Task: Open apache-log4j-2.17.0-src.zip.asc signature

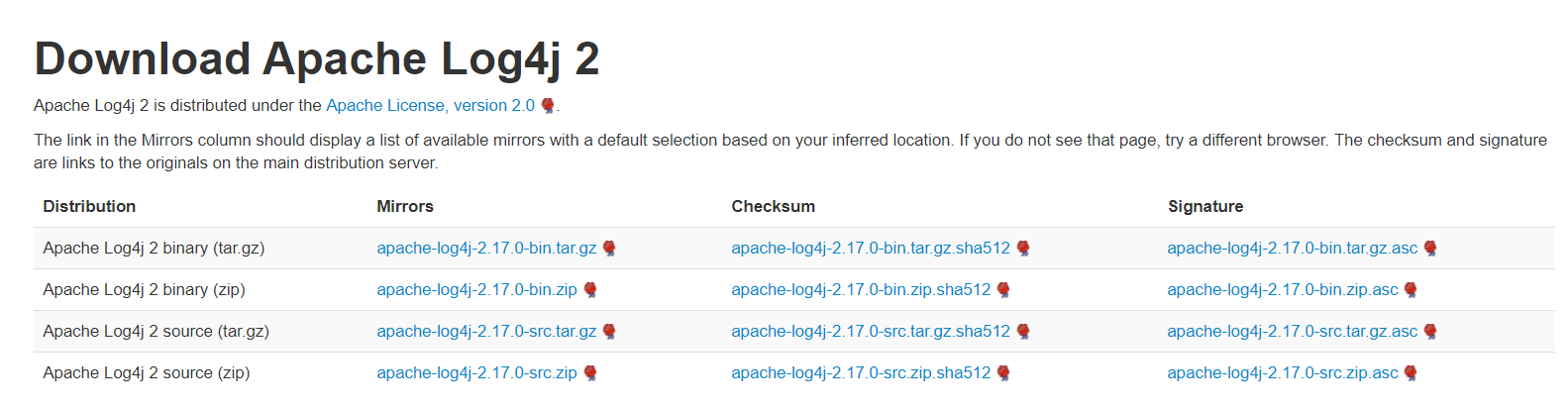Action: pos(1282,372)
